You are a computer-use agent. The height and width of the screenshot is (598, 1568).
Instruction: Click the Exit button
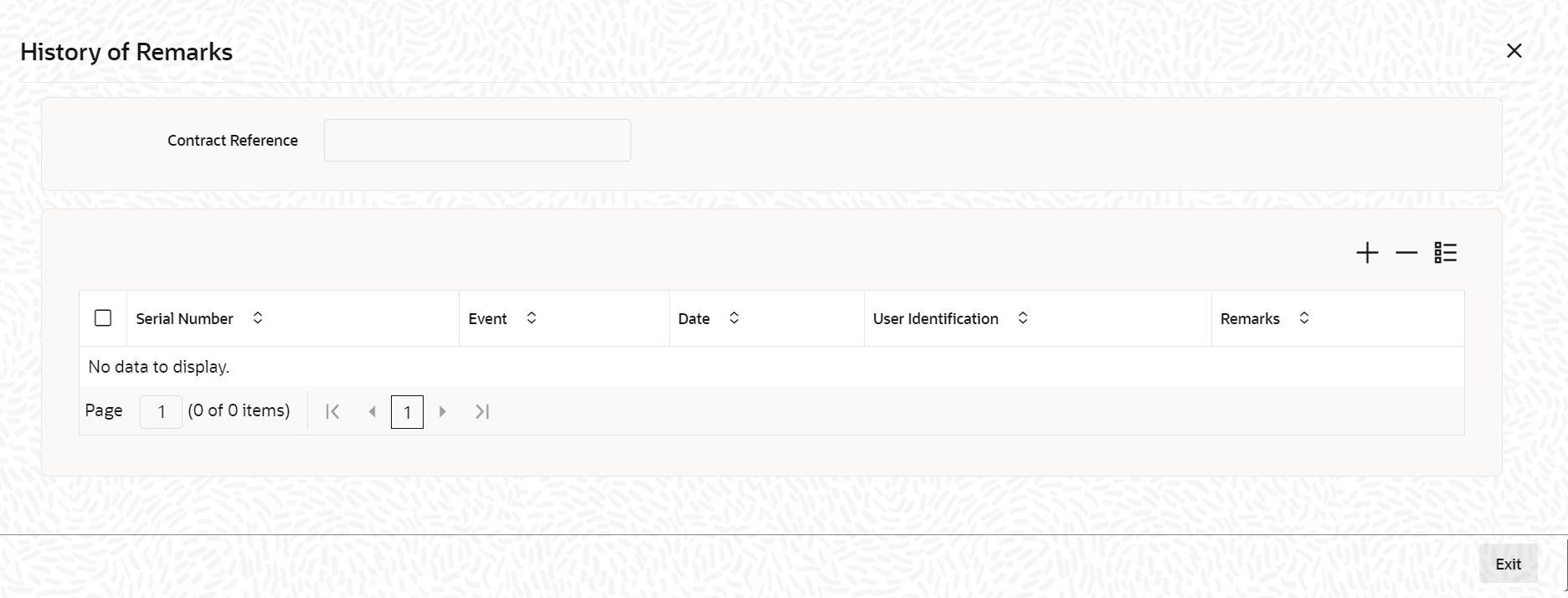click(x=1508, y=564)
